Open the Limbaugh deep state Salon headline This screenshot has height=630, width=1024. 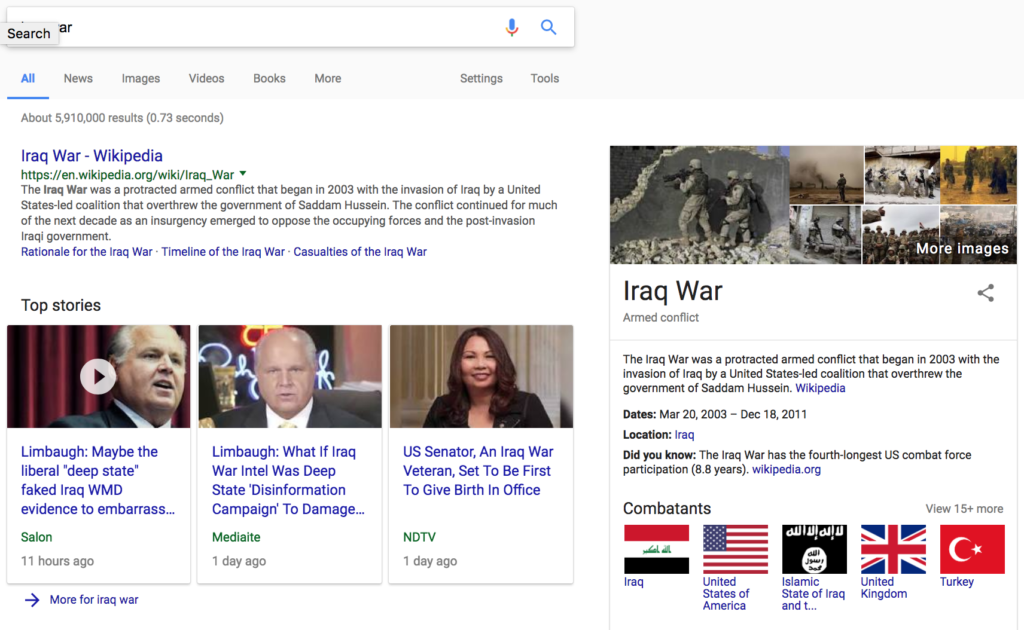[98, 480]
